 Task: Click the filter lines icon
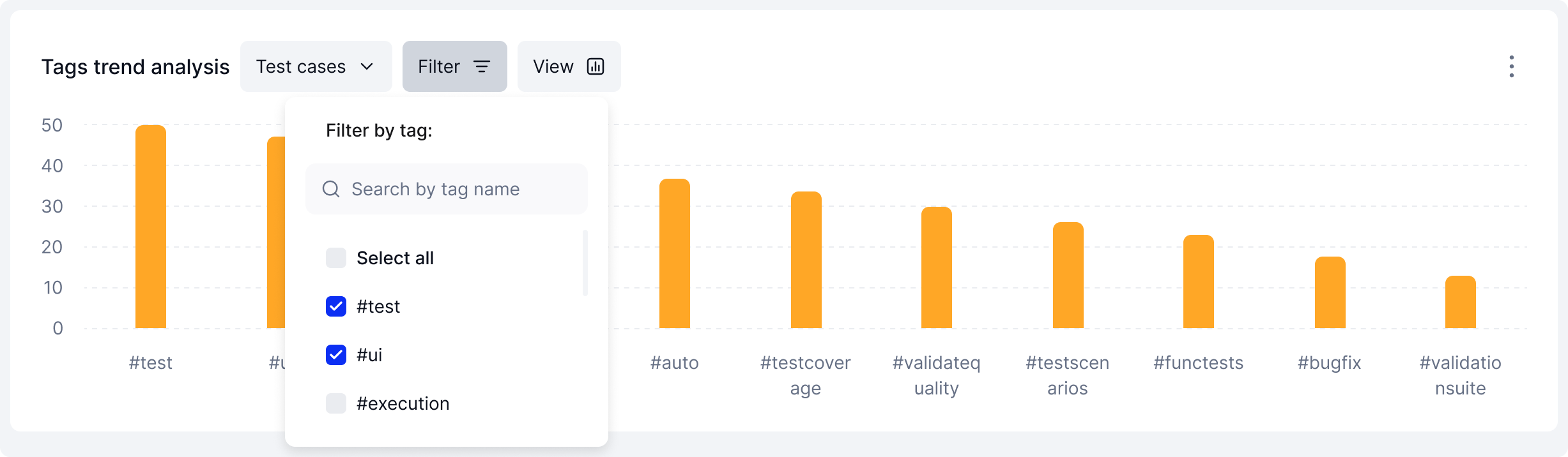click(482, 66)
